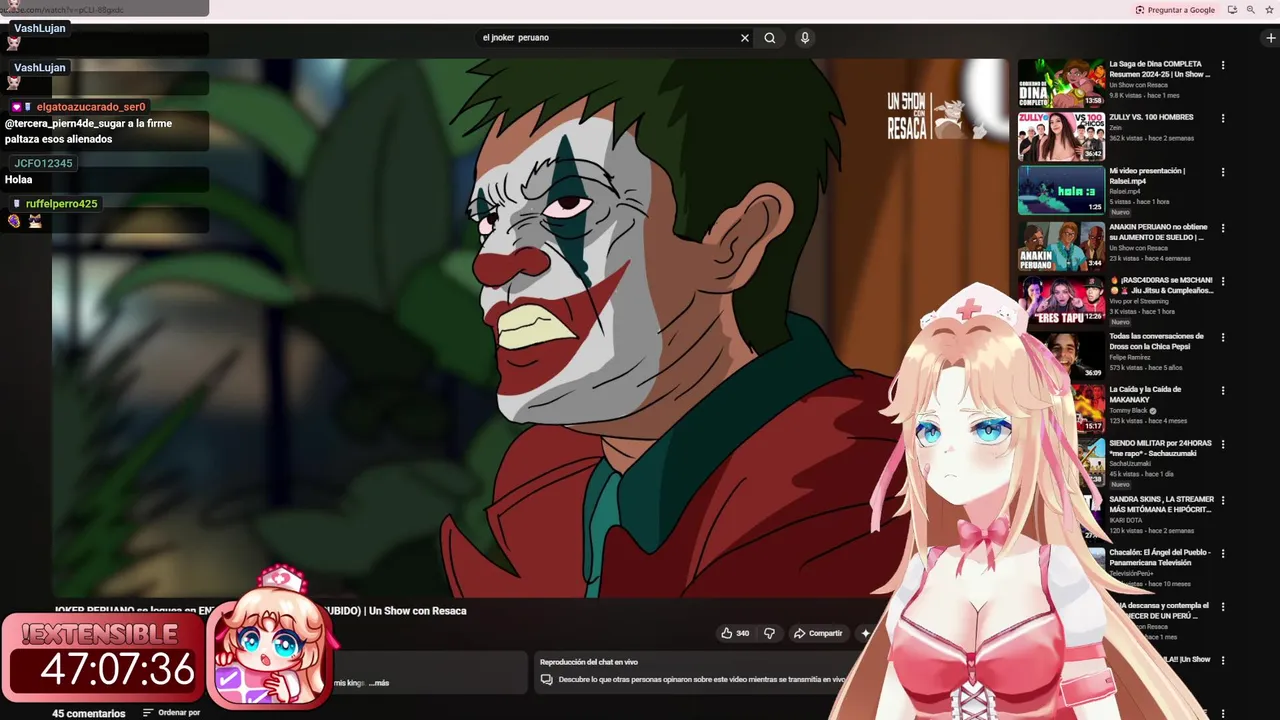Dislike the video with thumbs down
This screenshot has width=1280, height=720.
pyautogui.click(x=769, y=633)
